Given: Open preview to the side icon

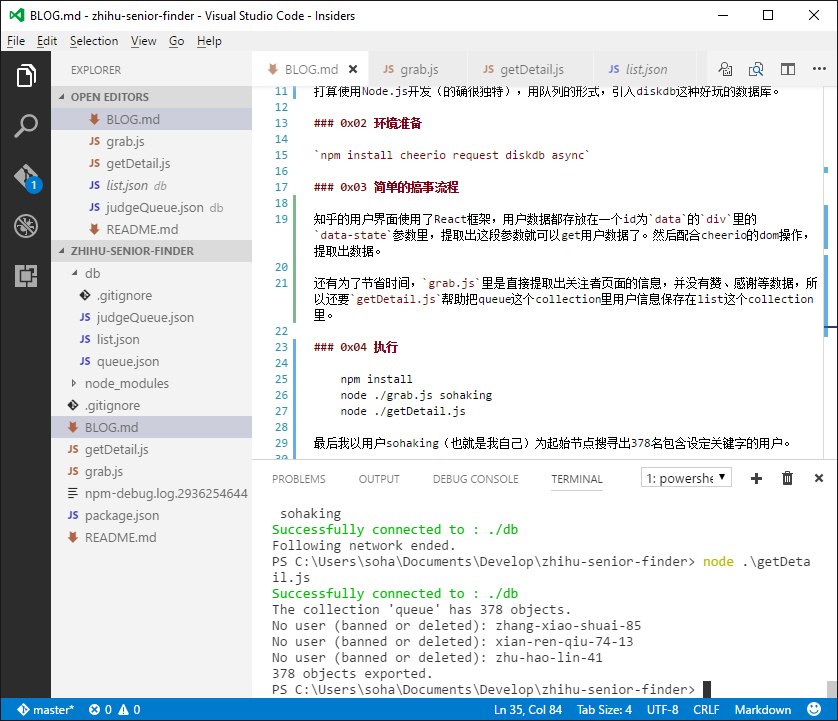Looking at the screenshot, I should 756,69.
